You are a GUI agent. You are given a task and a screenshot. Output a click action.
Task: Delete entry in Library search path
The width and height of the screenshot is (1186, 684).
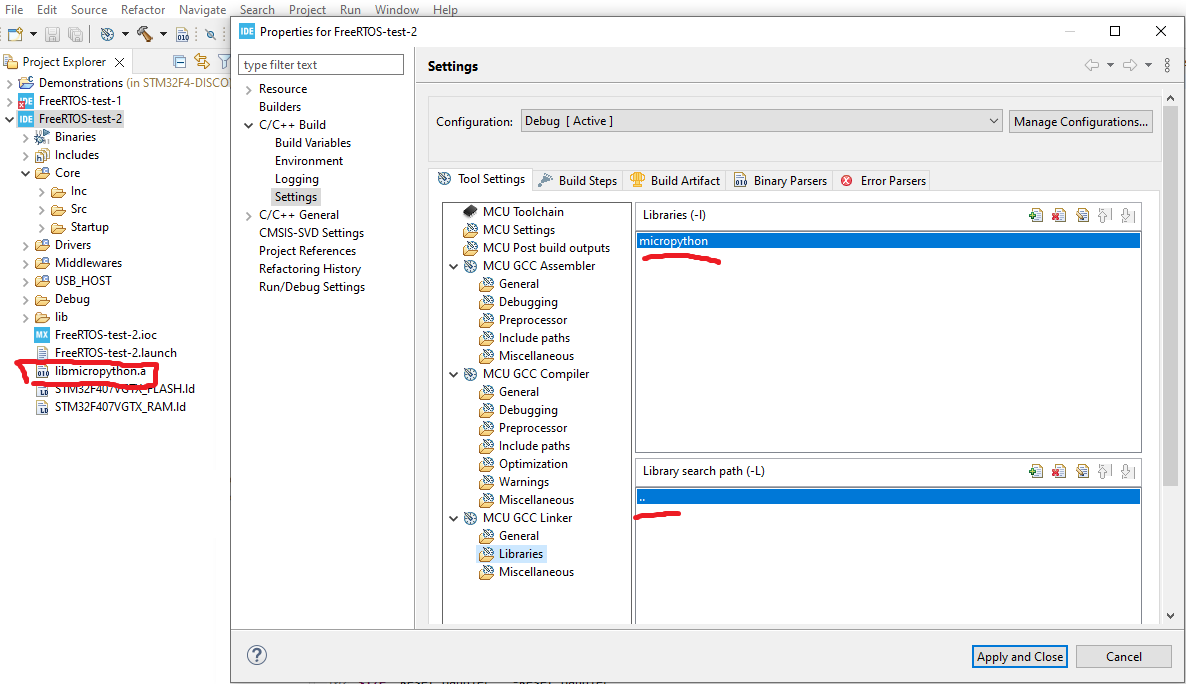pos(1059,471)
